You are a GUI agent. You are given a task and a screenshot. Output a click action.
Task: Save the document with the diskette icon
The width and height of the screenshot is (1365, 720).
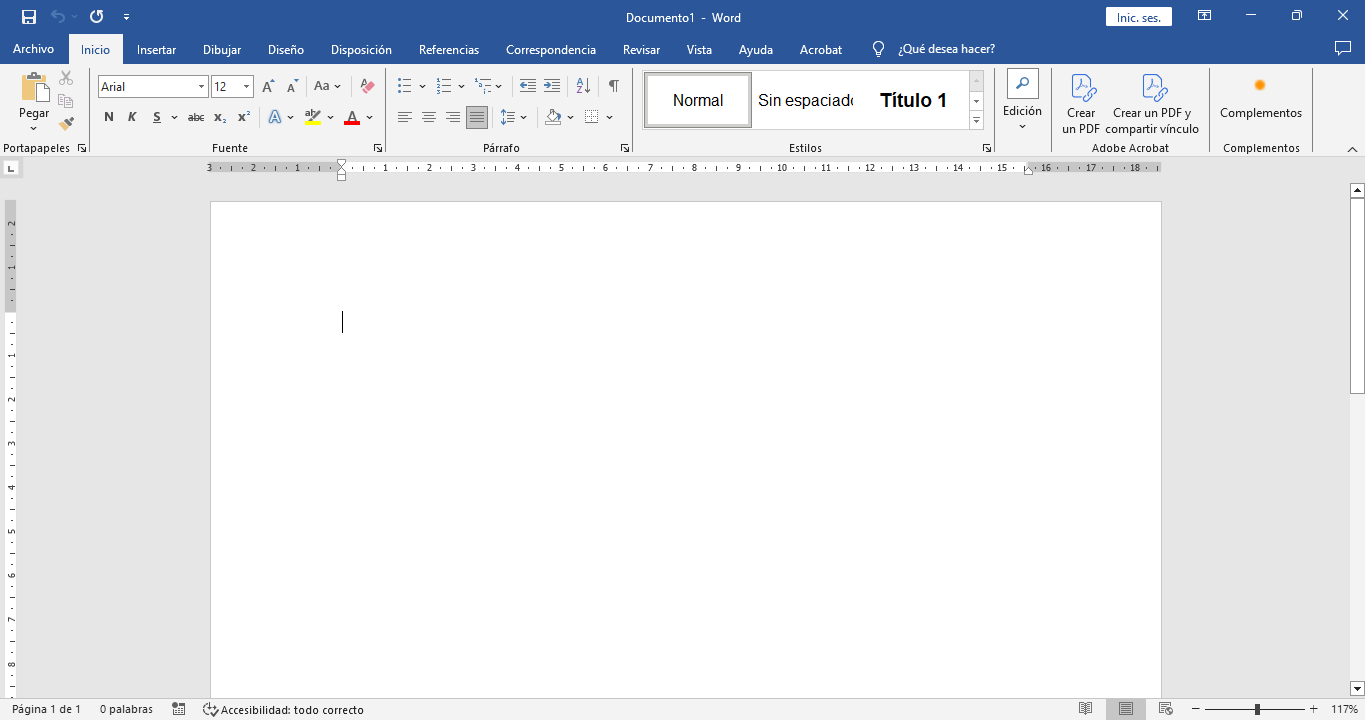click(29, 17)
